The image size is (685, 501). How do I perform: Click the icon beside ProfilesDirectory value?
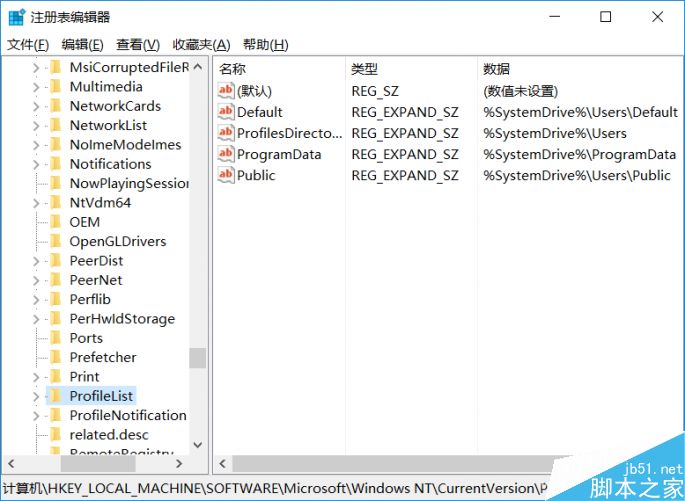click(225, 133)
